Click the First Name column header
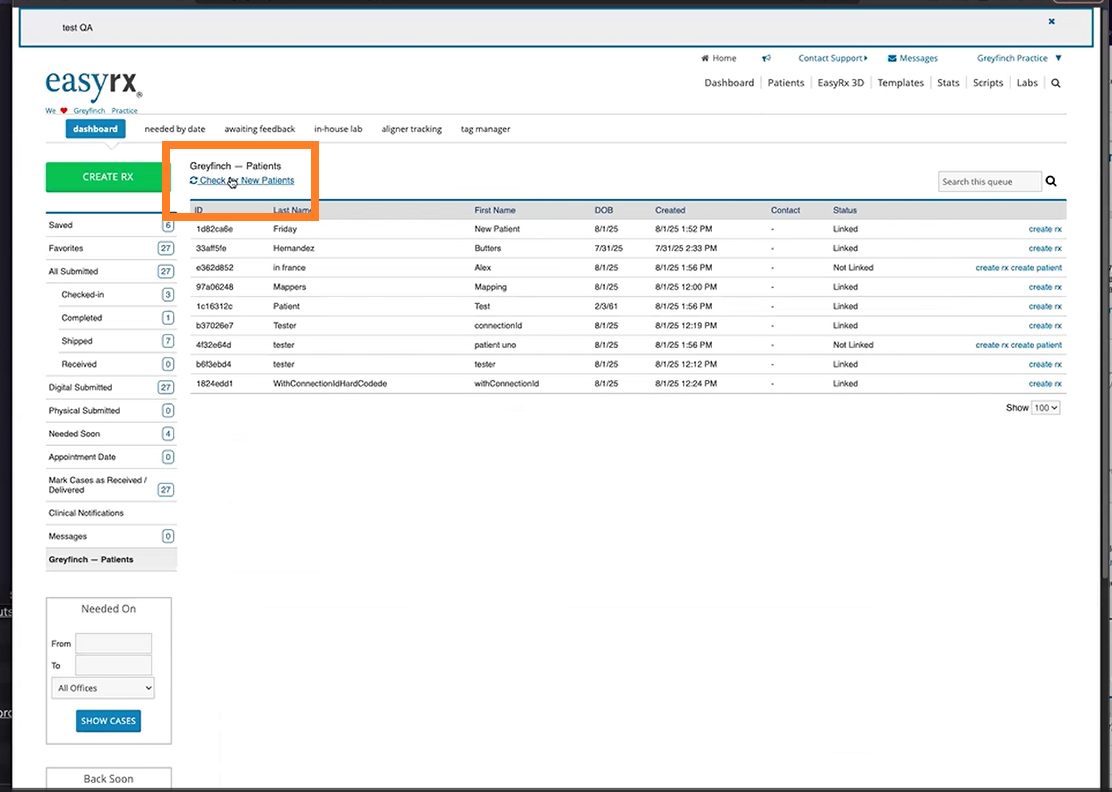 click(495, 211)
